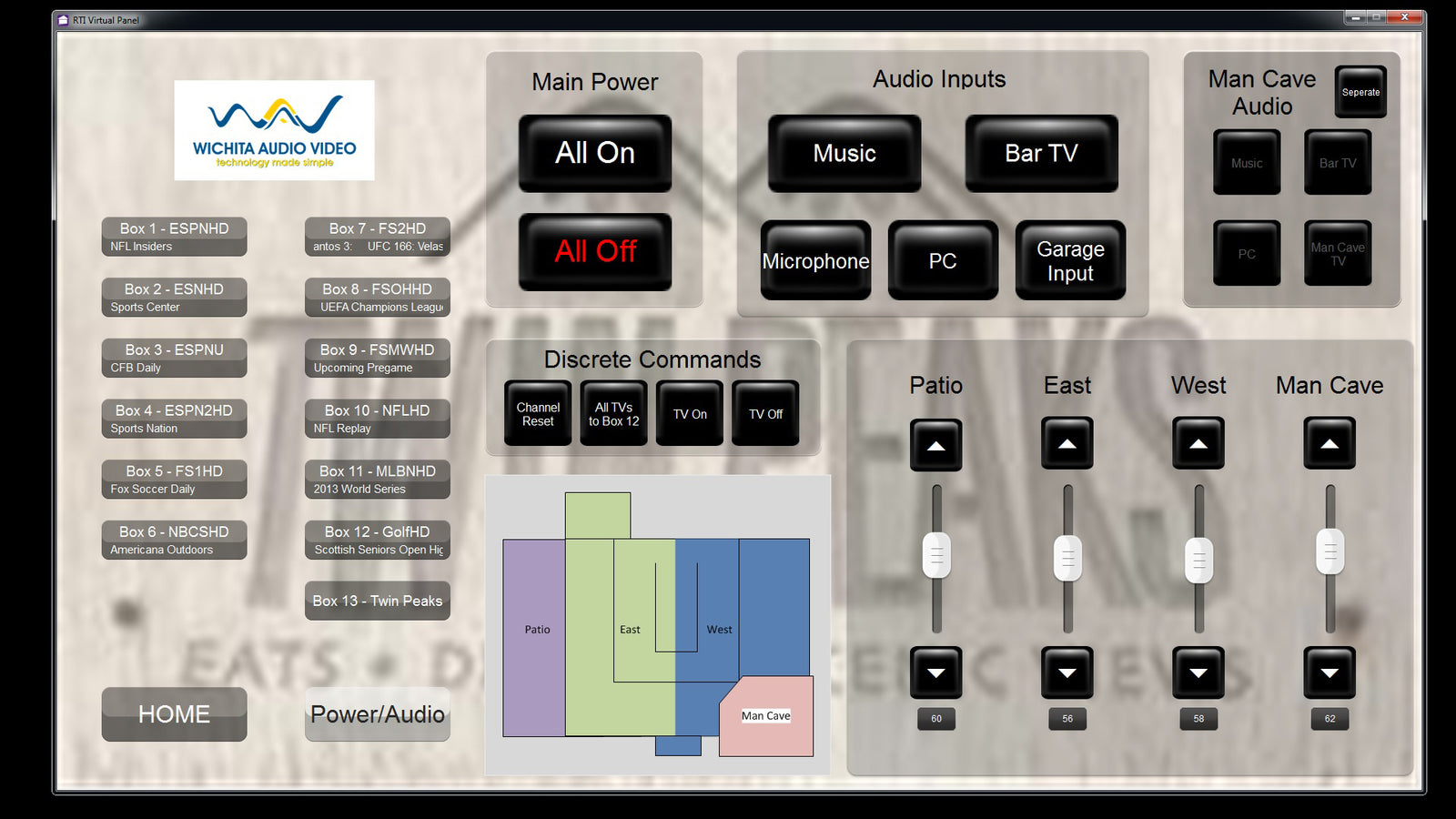Viewport: 1456px width, 819px height.
Task: Click the Patio volume slider handle
Action: coord(936,555)
